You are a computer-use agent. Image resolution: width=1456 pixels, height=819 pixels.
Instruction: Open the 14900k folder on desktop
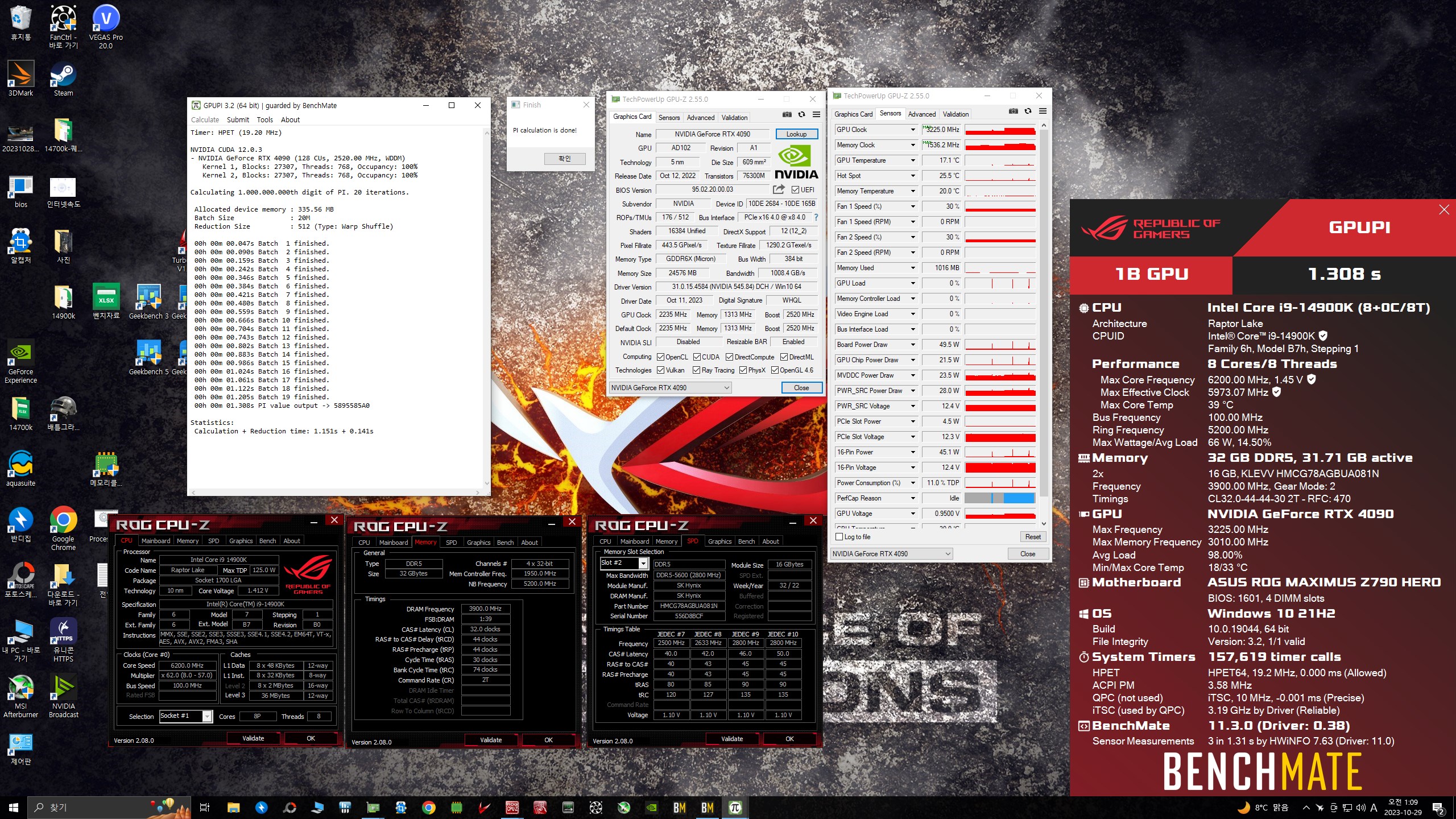click(x=63, y=301)
